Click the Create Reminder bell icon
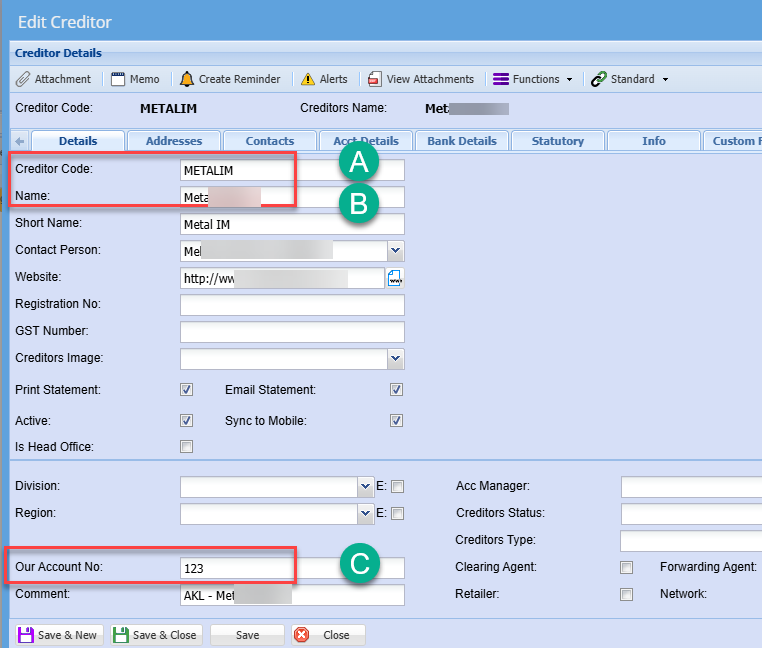This screenshot has width=762, height=648. [x=187, y=79]
